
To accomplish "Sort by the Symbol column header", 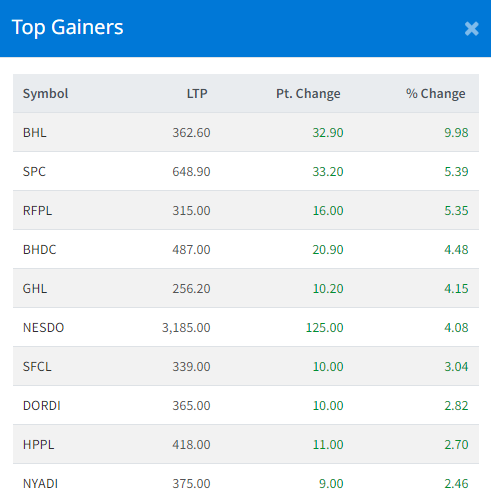I will tap(46, 94).
